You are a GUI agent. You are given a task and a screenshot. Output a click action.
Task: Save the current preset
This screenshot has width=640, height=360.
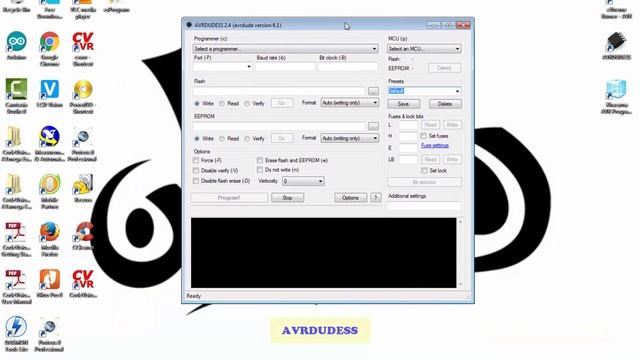click(403, 104)
